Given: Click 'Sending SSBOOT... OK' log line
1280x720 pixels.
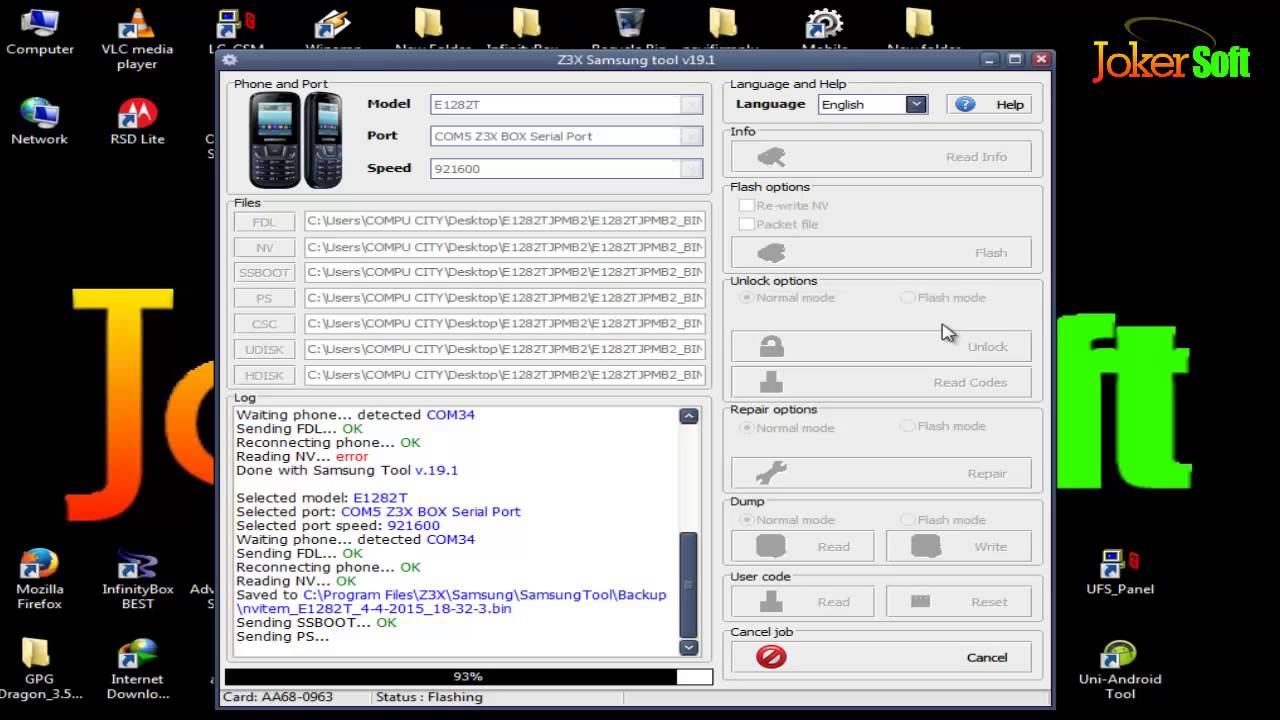Looking at the screenshot, I should click(x=316, y=622).
